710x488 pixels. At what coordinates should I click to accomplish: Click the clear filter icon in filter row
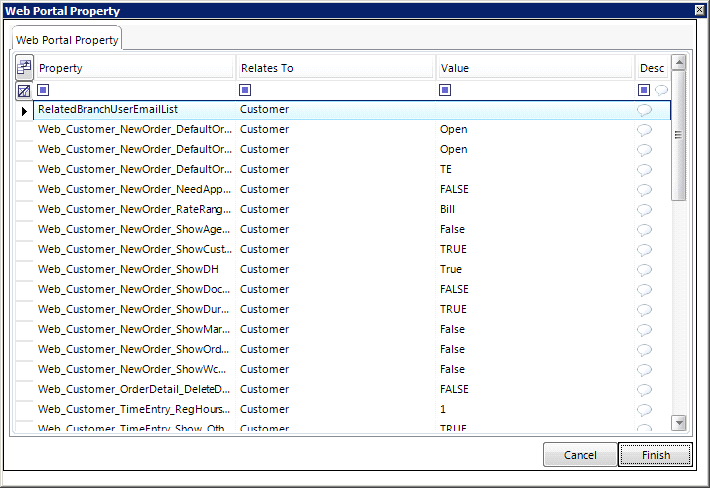24,91
